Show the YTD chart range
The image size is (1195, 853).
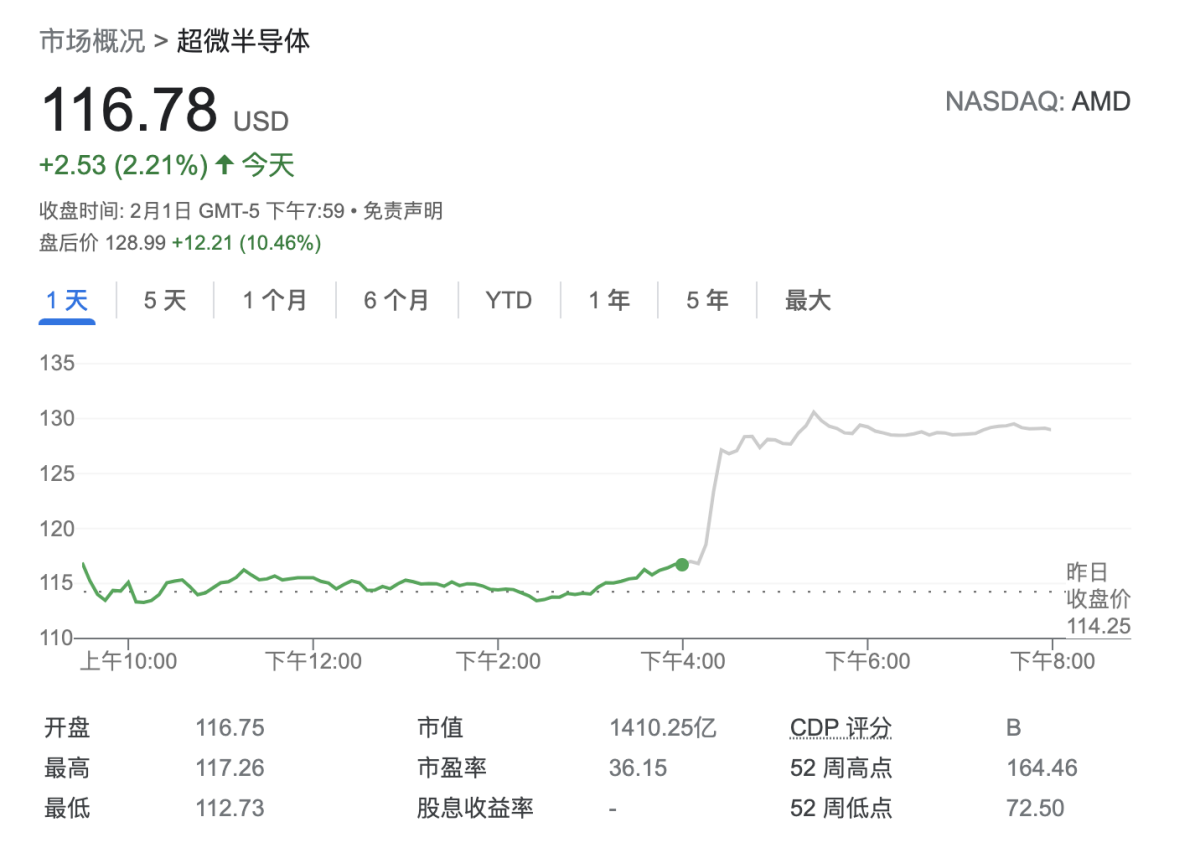click(x=509, y=300)
